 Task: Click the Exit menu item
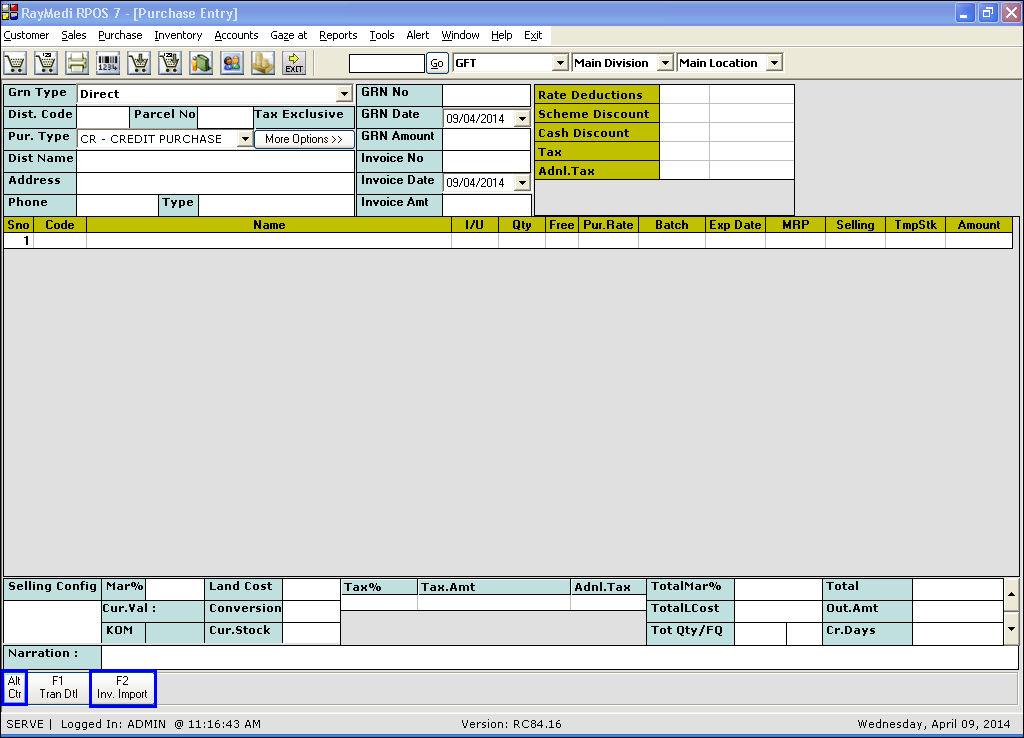[533, 35]
